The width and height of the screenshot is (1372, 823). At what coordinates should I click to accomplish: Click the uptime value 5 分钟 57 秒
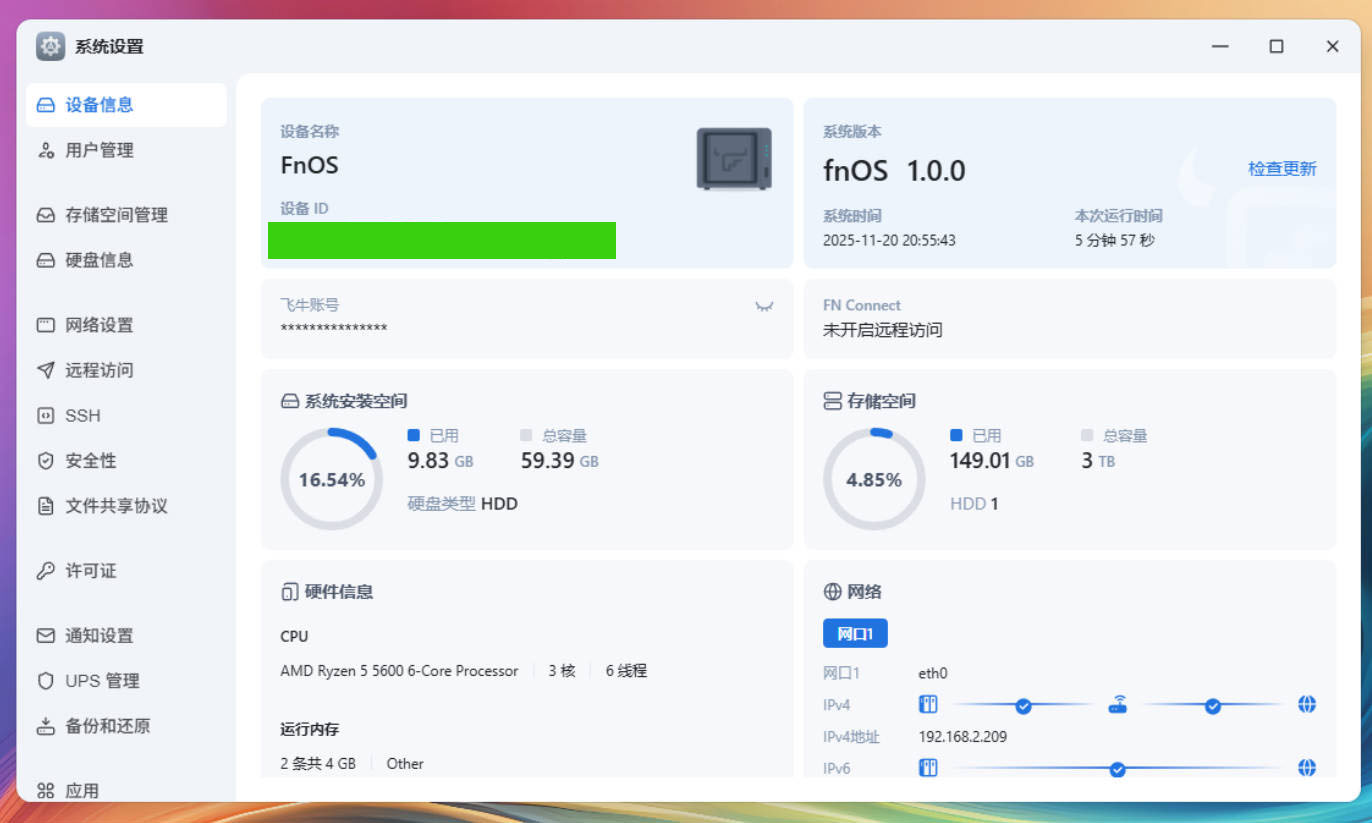[1115, 241]
